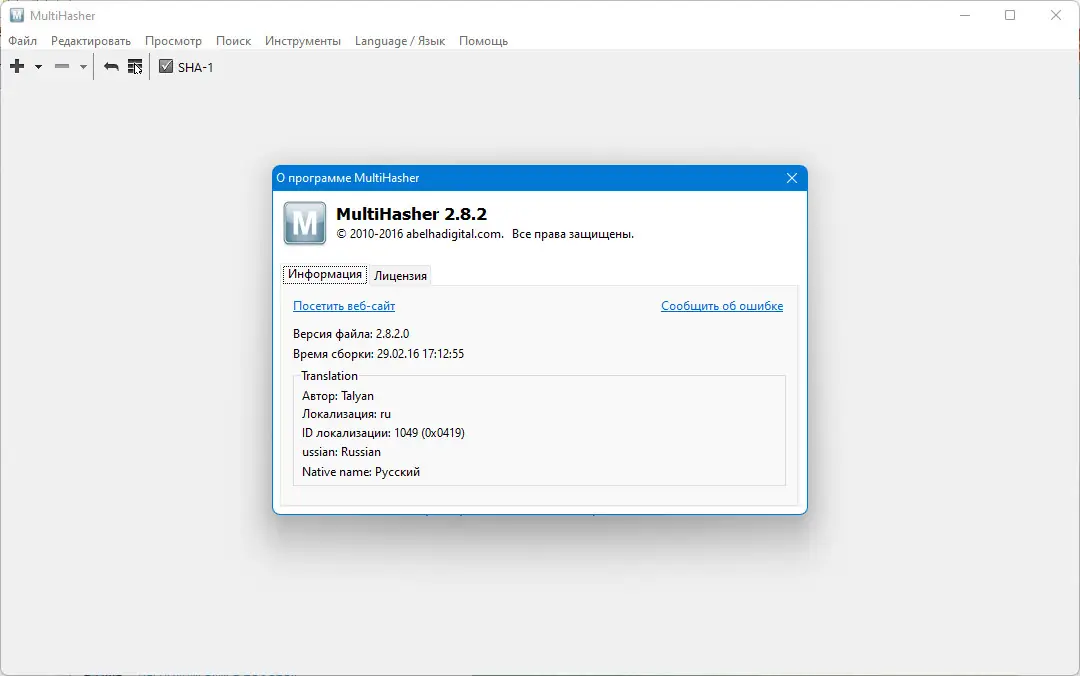Open the Файл menu

23,41
